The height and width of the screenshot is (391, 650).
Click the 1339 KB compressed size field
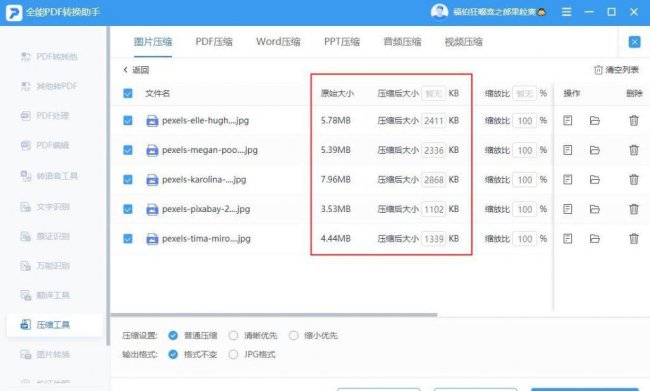point(434,238)
